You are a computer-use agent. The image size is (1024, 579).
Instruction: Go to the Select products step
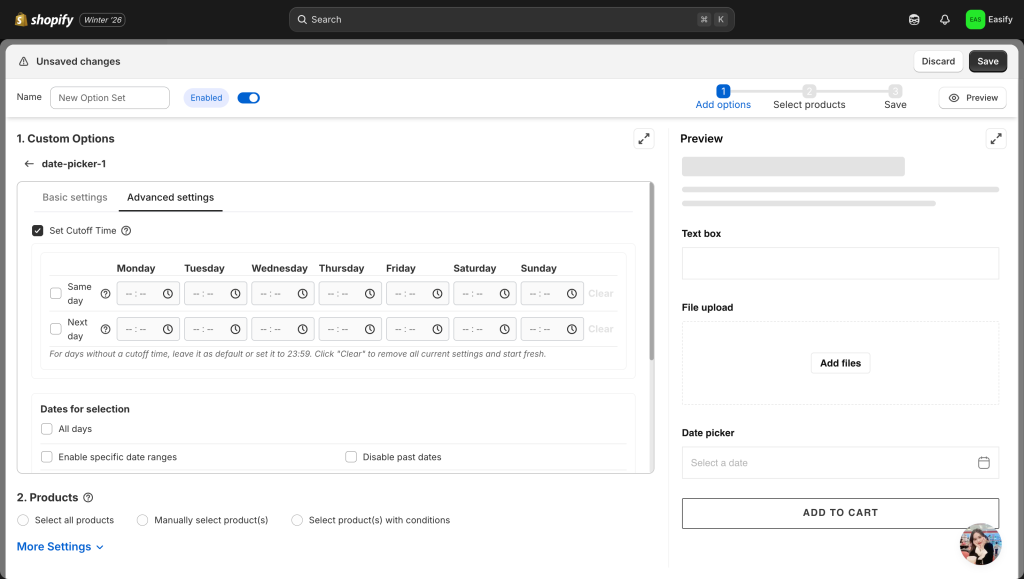coord(809,97)
